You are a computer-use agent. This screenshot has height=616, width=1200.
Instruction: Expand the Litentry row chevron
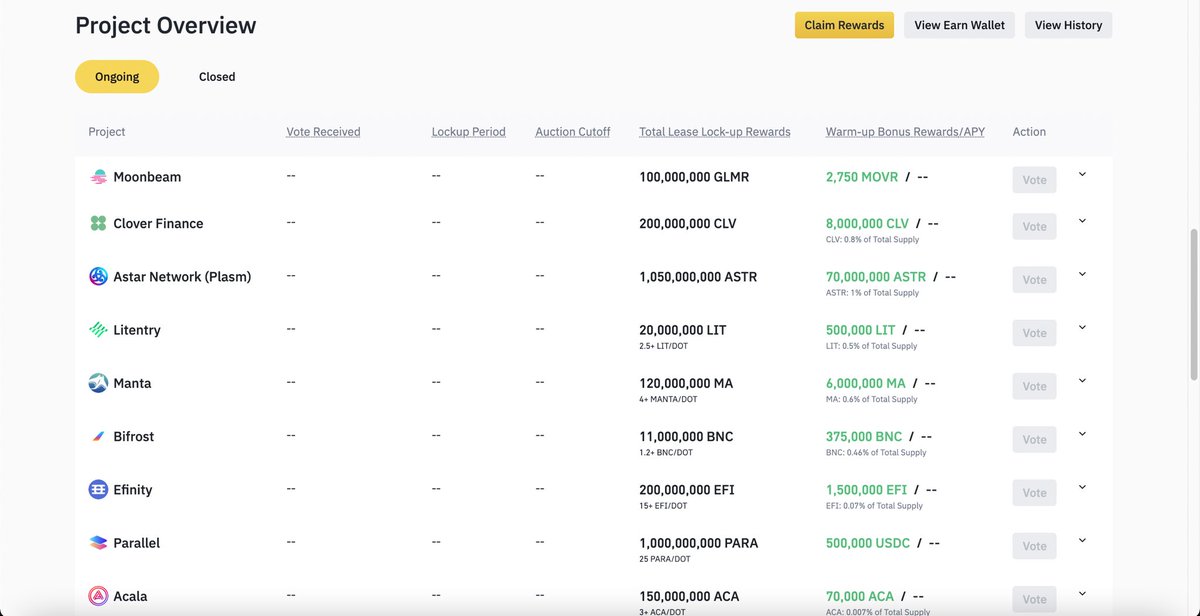click(x=1082, y=327)
